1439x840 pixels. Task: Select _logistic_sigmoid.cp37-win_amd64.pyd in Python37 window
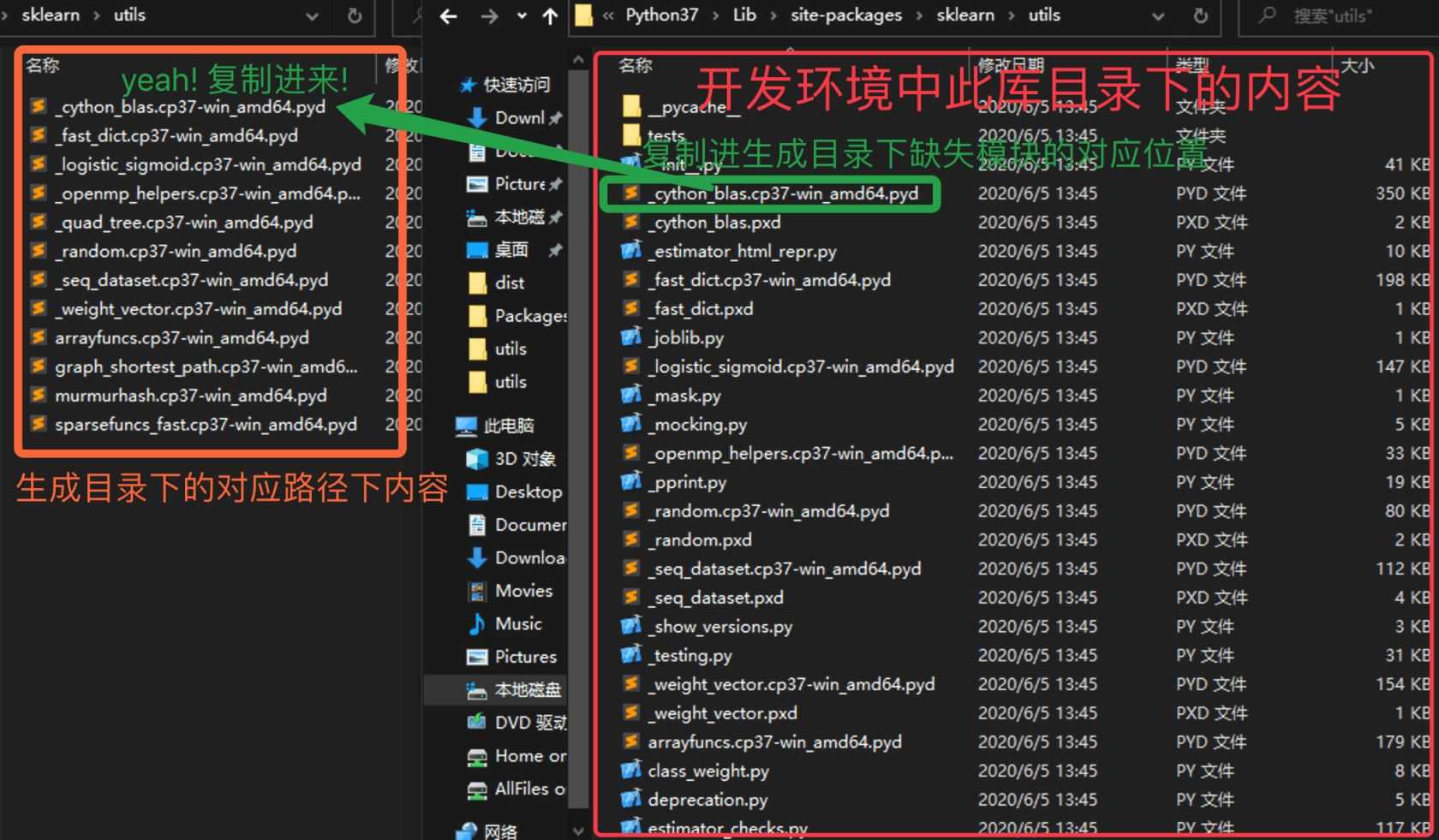[801, 366]
